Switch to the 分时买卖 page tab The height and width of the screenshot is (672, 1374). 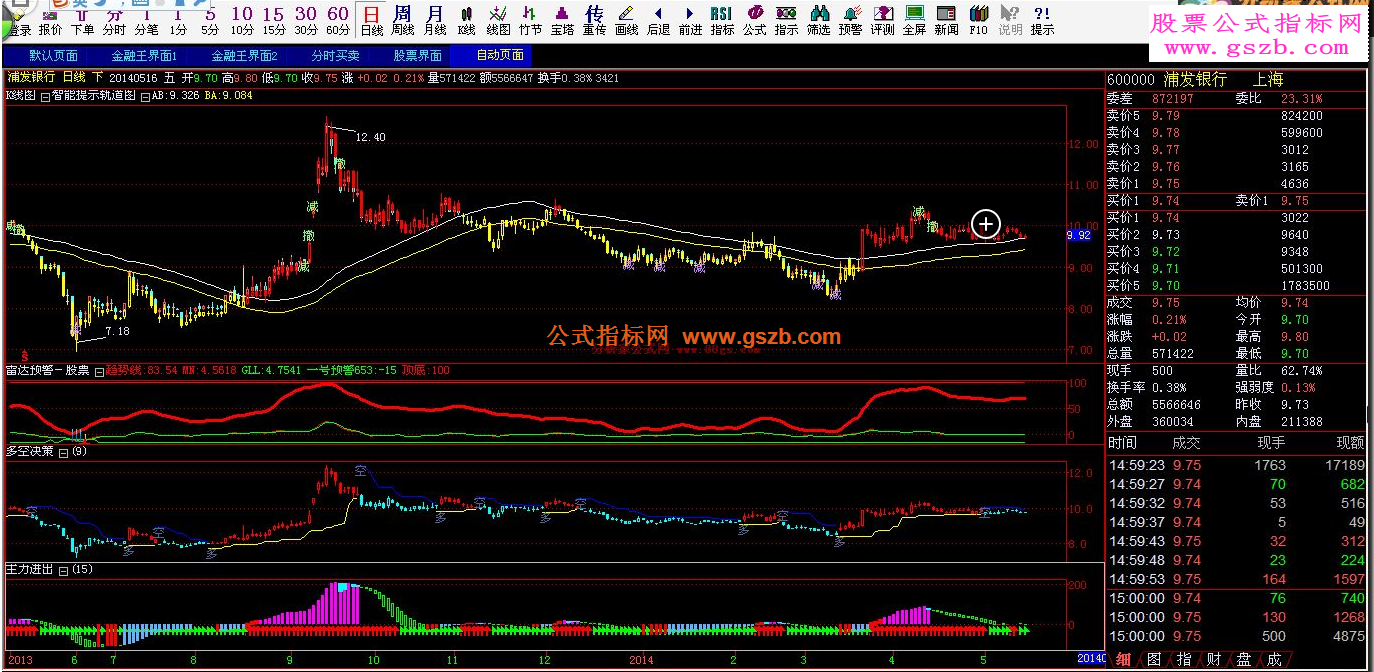click(335, 55)
